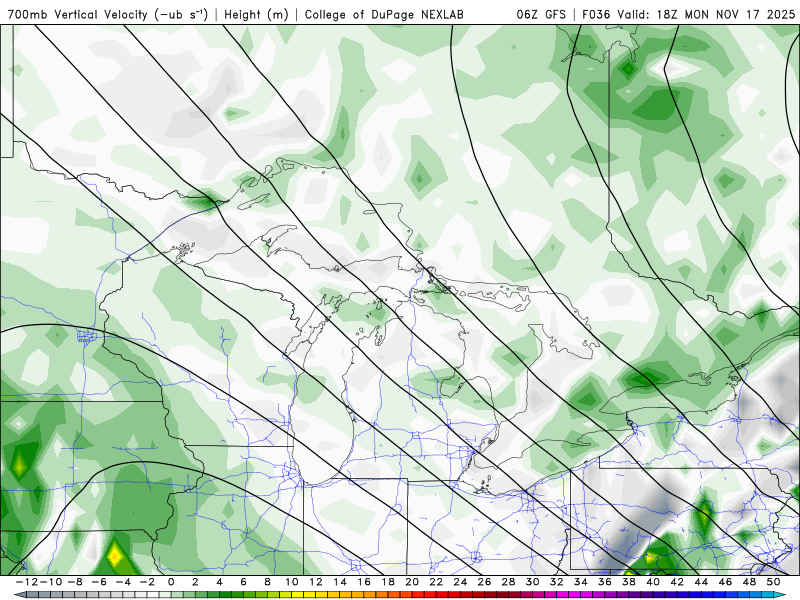Image resolution: width=800 pixels, height=600 pixels.
Task: Click the '28' color scale label
Action: [509, 582]
